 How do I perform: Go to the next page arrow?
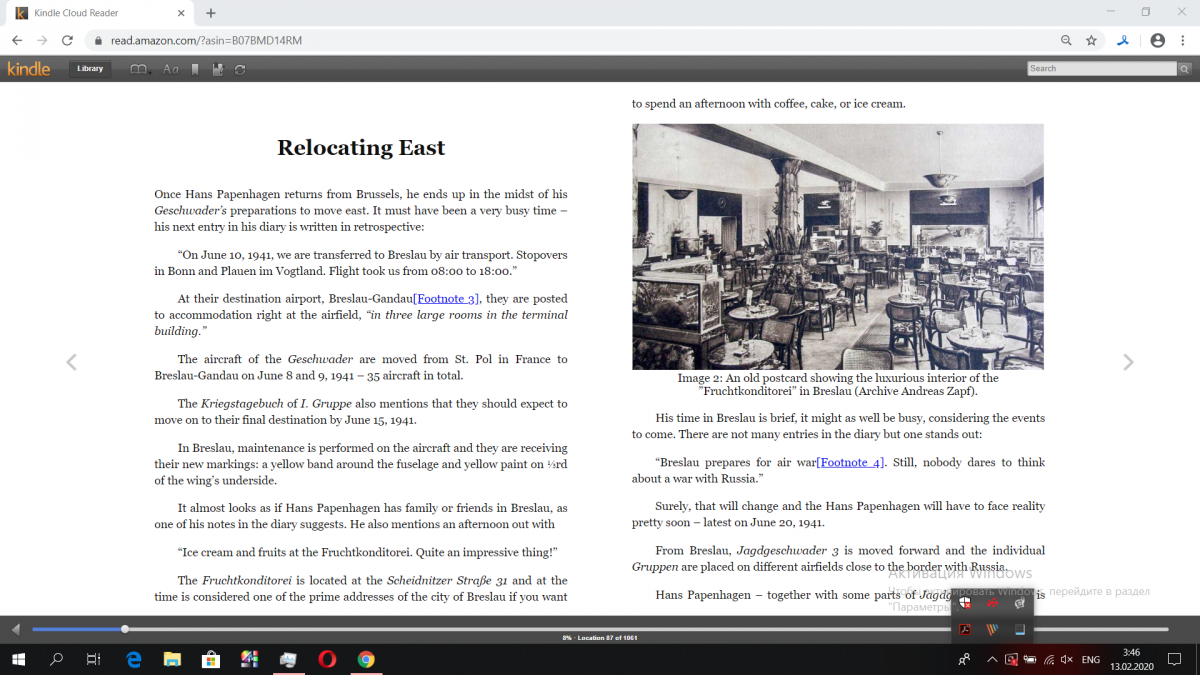[x=1128, y=362]
